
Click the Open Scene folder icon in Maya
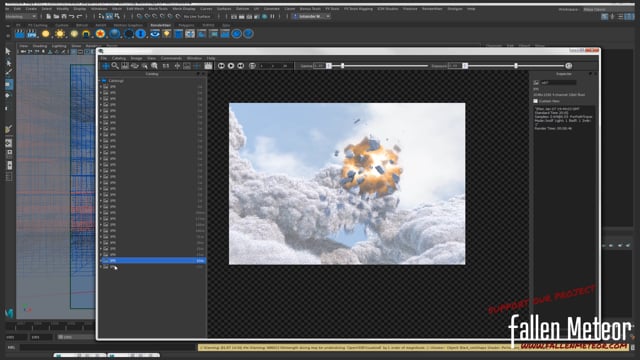(x=56, y=16)
